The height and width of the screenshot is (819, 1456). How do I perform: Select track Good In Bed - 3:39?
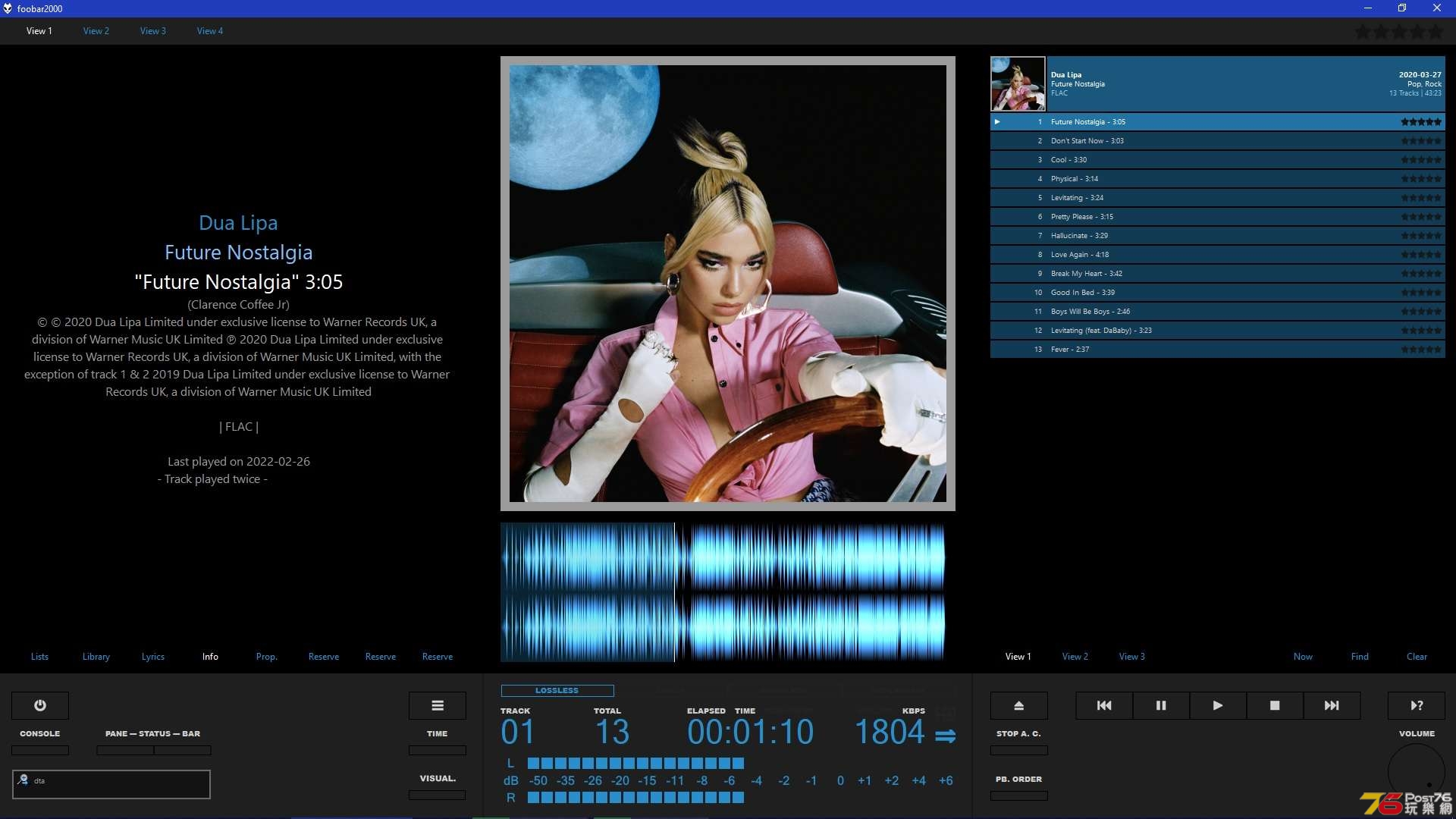click(1217, 293)
